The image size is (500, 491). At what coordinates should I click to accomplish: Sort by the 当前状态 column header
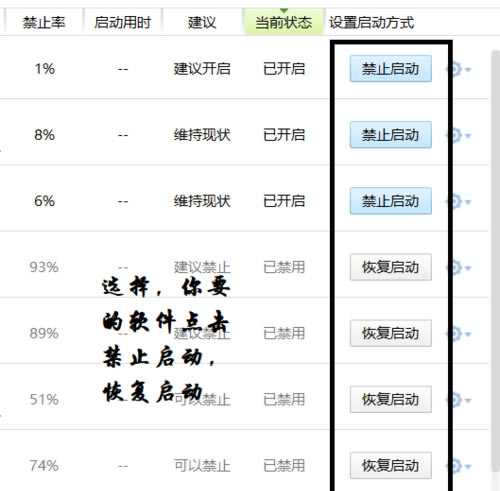coord(284,22)
